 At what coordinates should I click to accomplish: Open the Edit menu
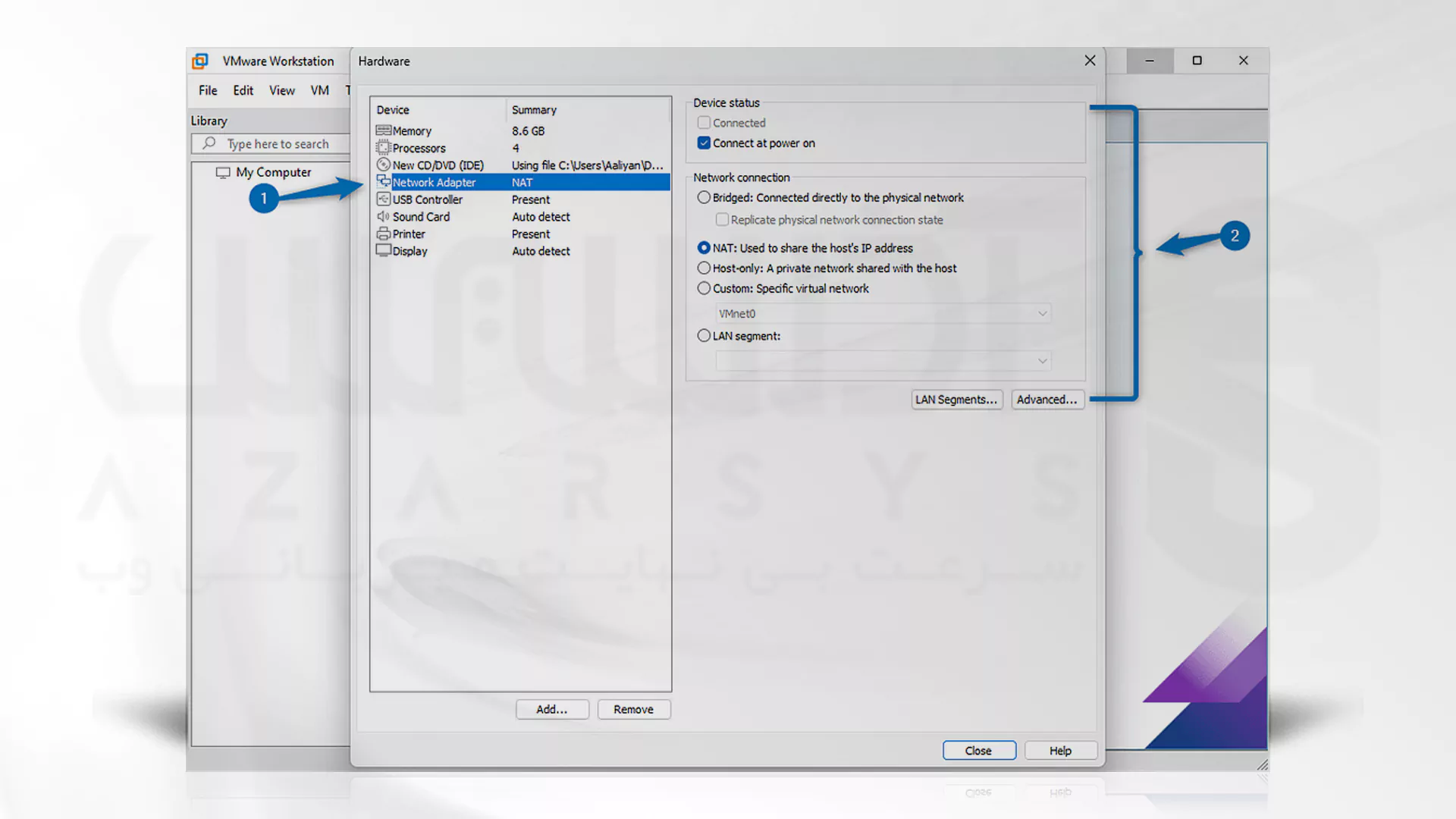click(243, 90)
